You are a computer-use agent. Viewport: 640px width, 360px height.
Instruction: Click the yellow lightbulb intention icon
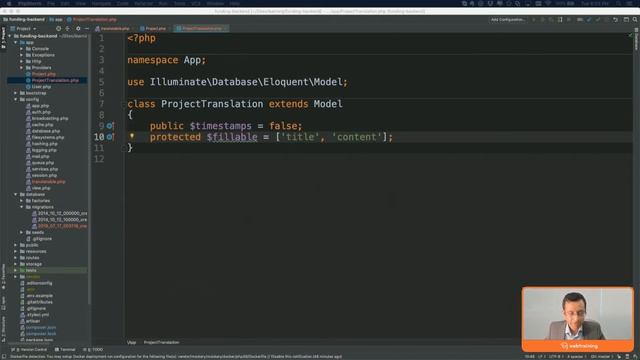click(132, 136)
